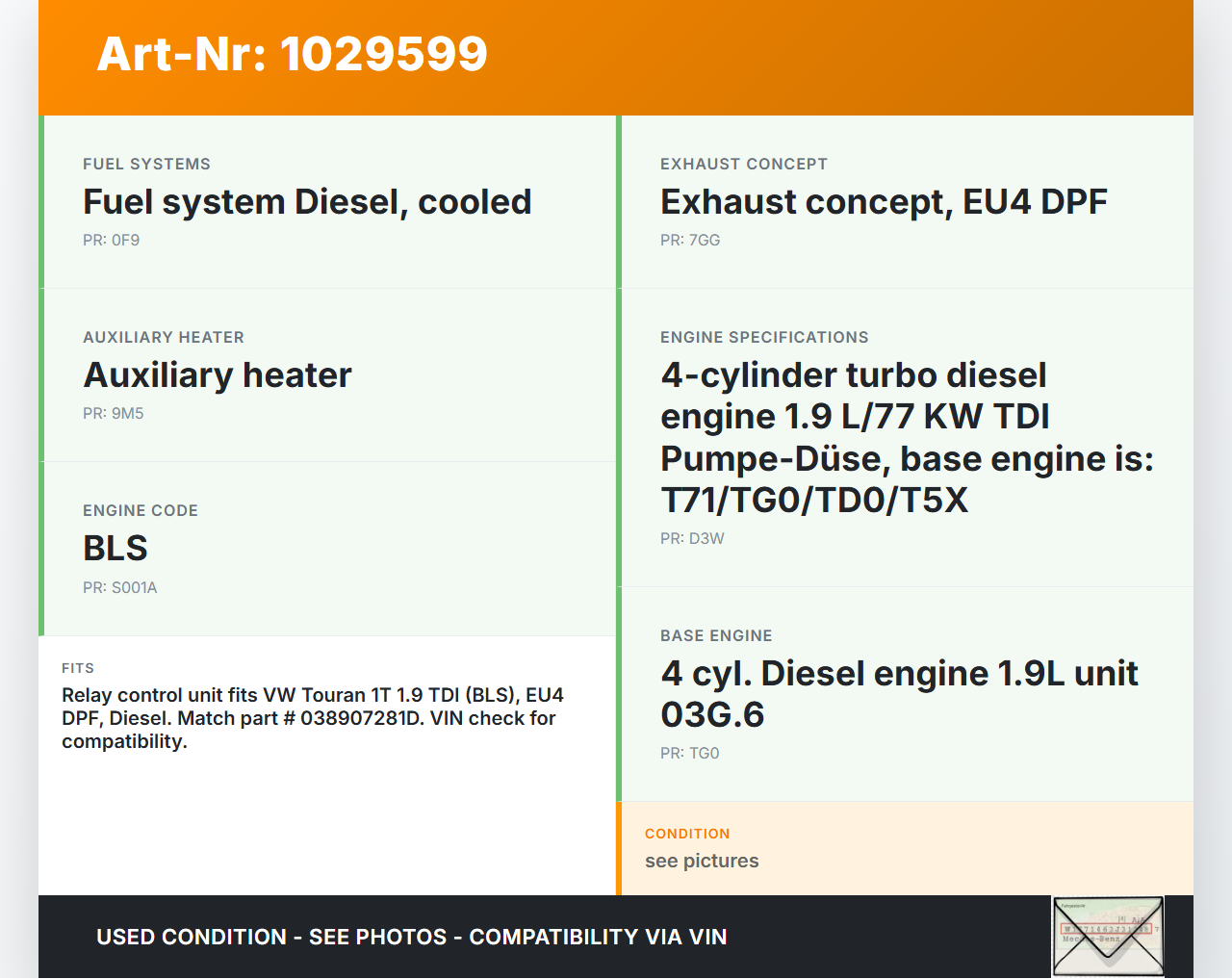Click the 4-cylinder turbo diesel engine description

906,438
